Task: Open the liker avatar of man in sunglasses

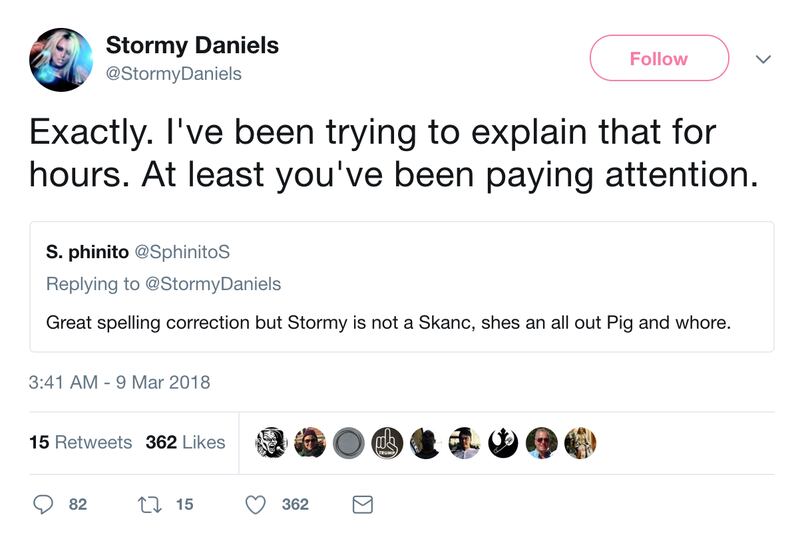Action: point(542,443)
